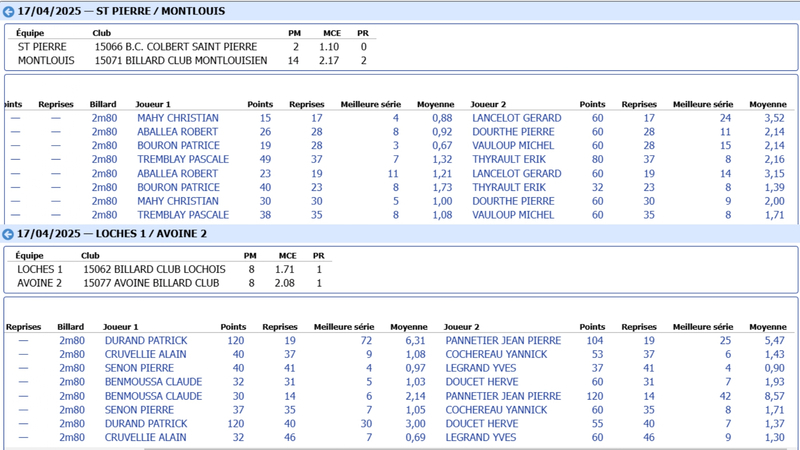Click average 0,69 for CRUVELLIE ALAIN
The image size is (800, 450).
pos(415,437)
